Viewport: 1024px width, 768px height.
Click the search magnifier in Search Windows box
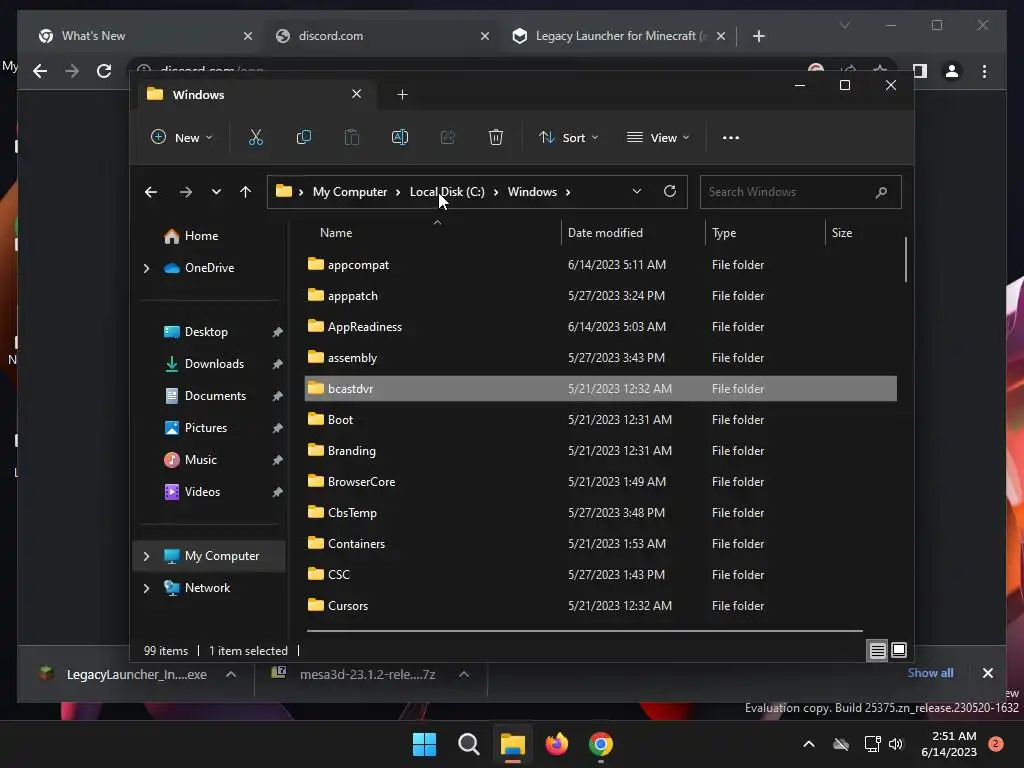click(x=881, y=192)
